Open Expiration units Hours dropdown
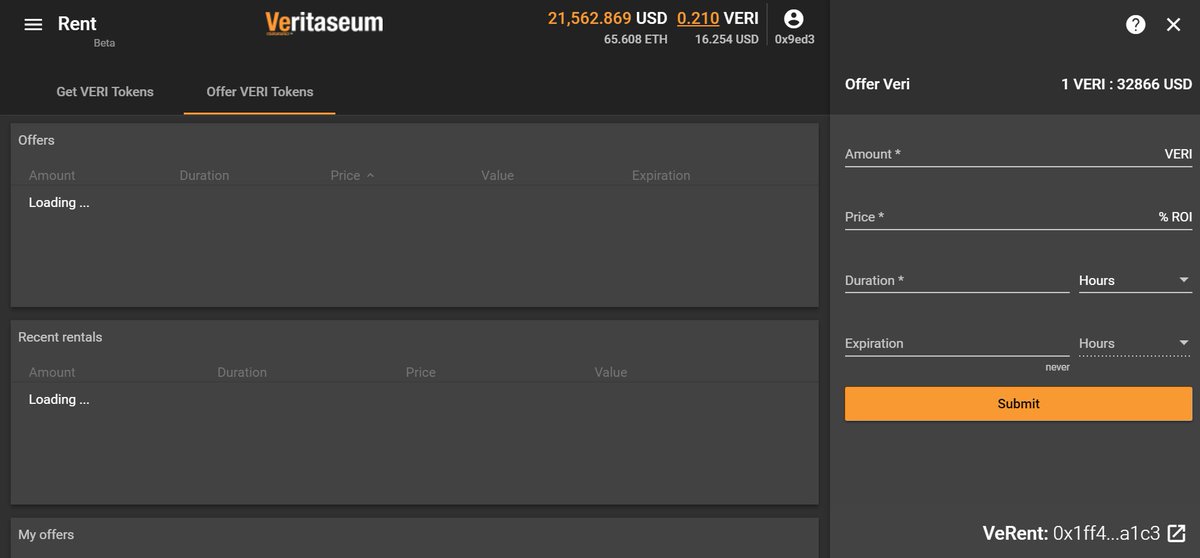The width and height of the screenshot is (1200, 558). [x=1135, y=343]
